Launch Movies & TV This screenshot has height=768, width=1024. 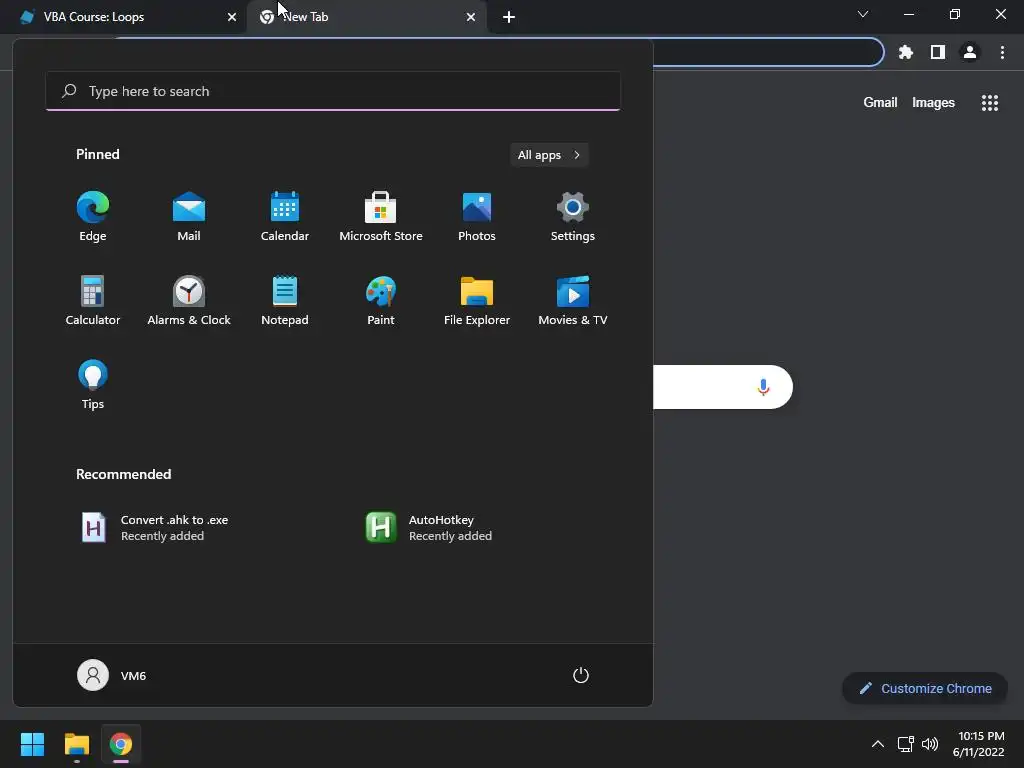[573, 300]
